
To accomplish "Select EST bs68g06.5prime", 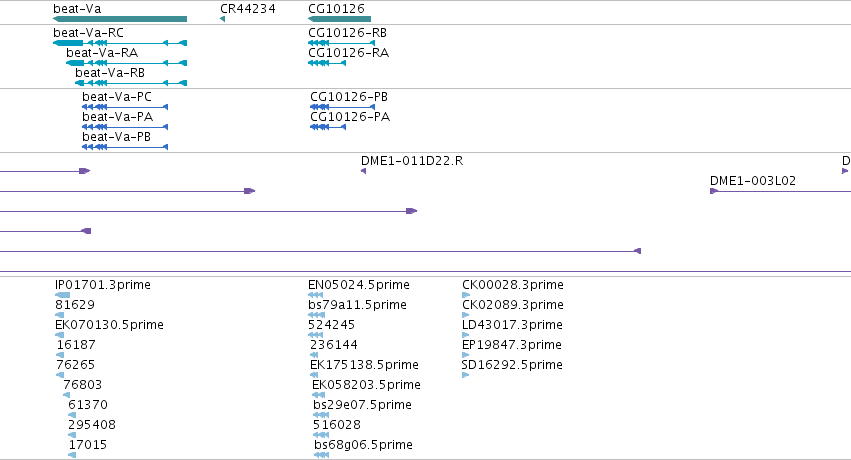I will [x=321, y=455].
